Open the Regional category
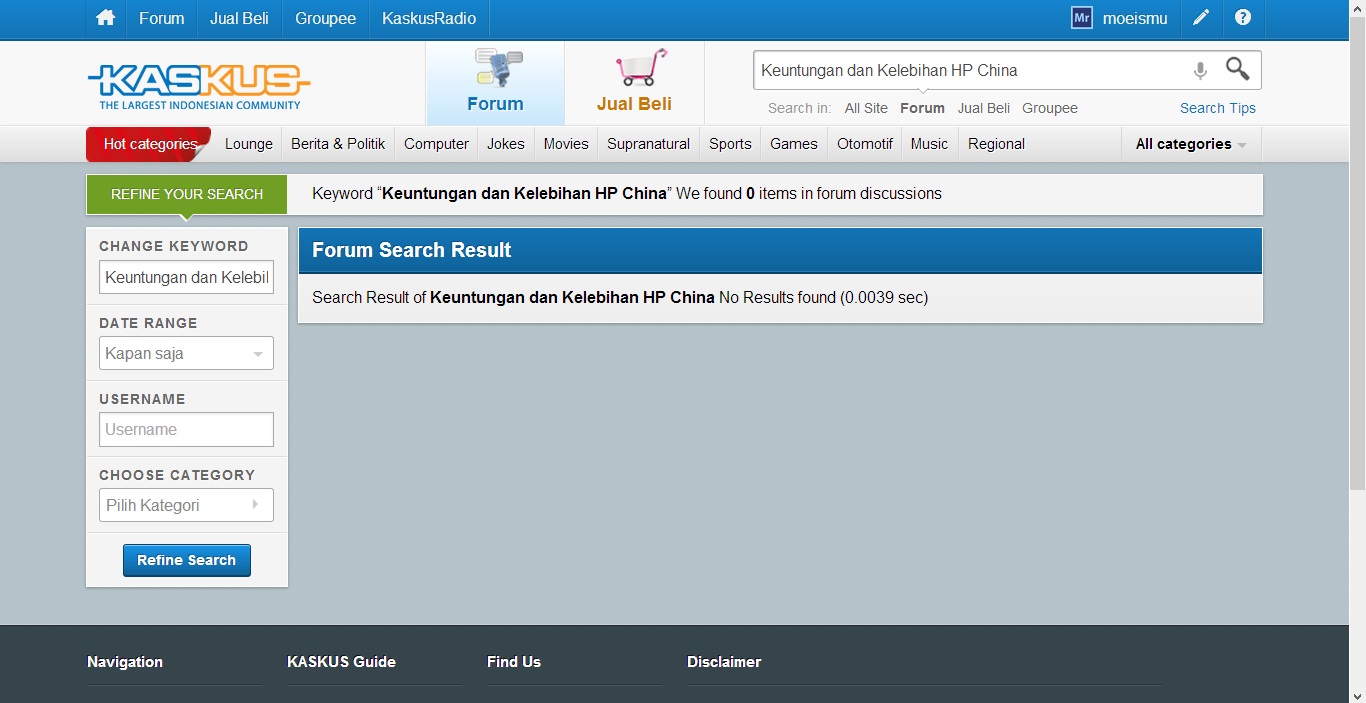1366x703 pixels. pos(996,144)
